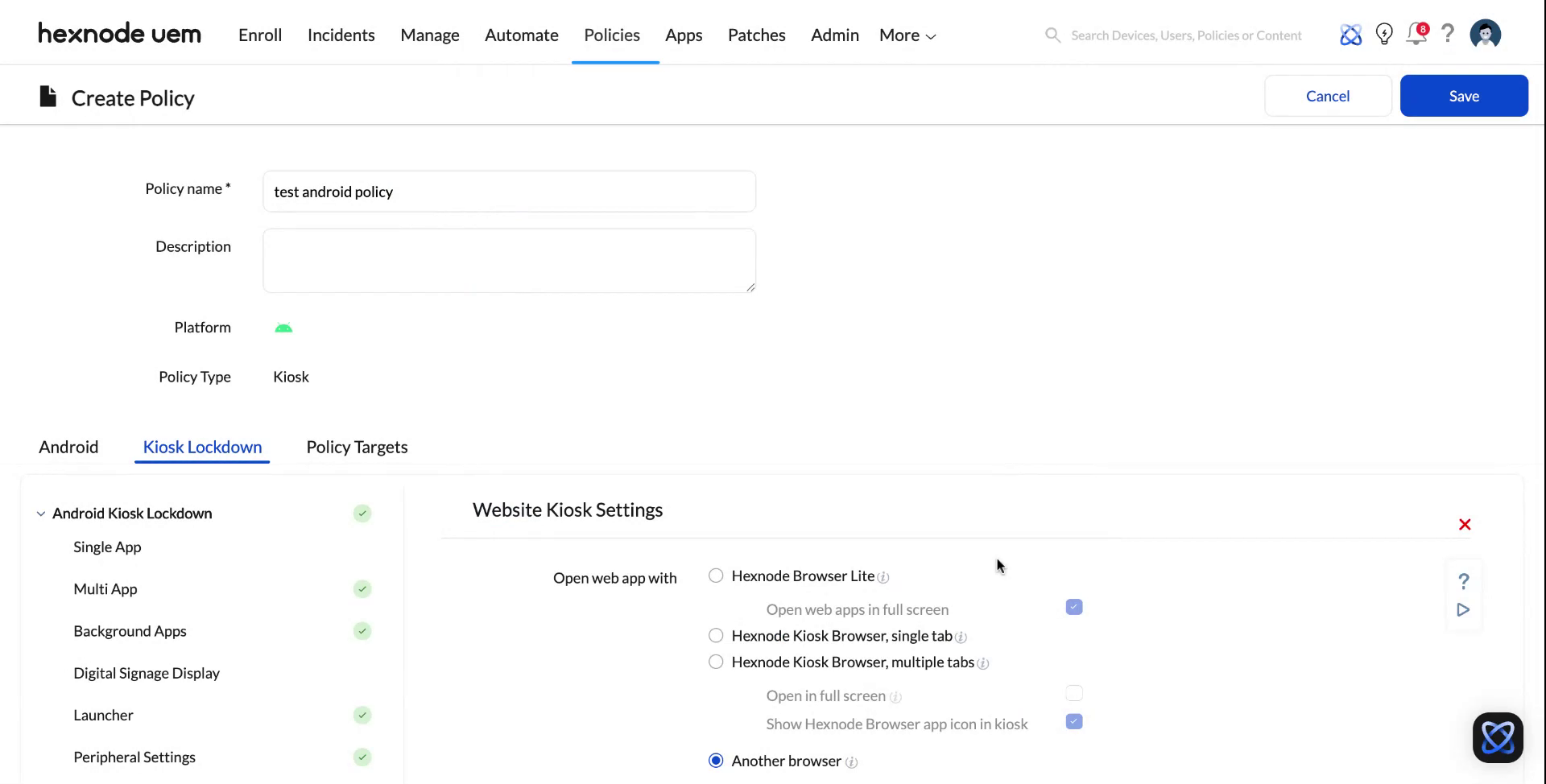1546x784 pixels.
Task: Open the user profile avatar menu
Action: (x=1485, y=34)
